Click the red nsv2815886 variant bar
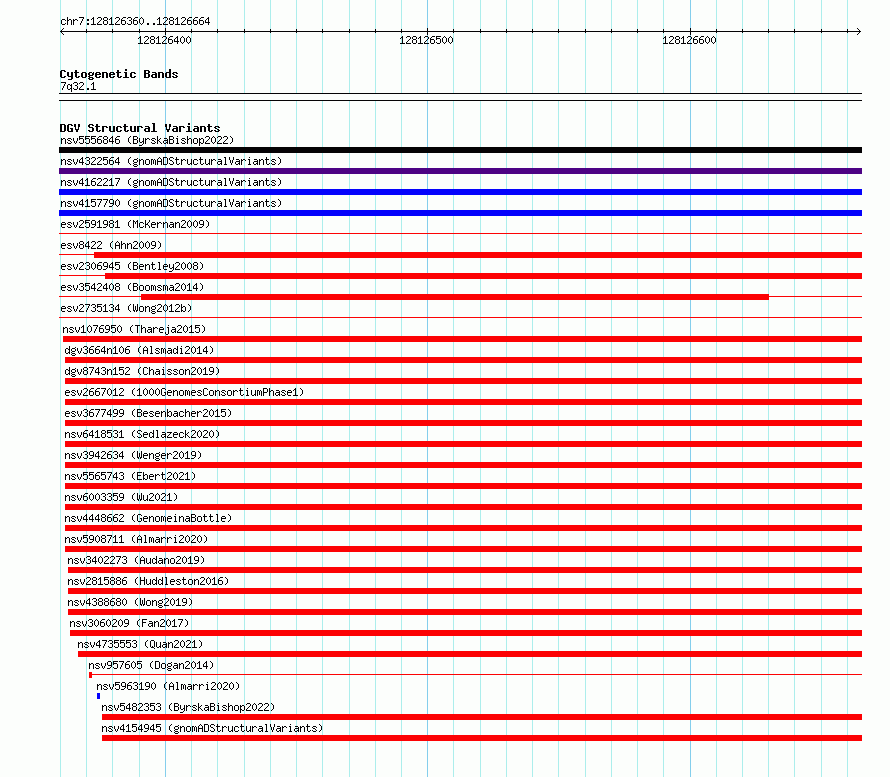Viewport: 890px width, 777px height. (x=465, y=591)
